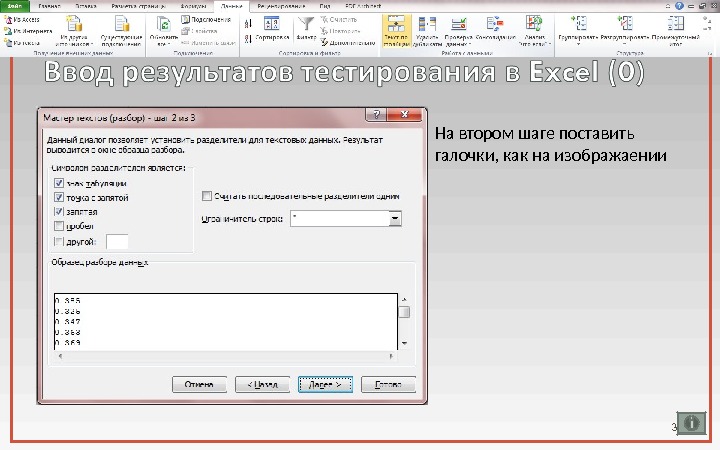
Task: Click the '< Назад' button
Action: (x=262, y=384)
